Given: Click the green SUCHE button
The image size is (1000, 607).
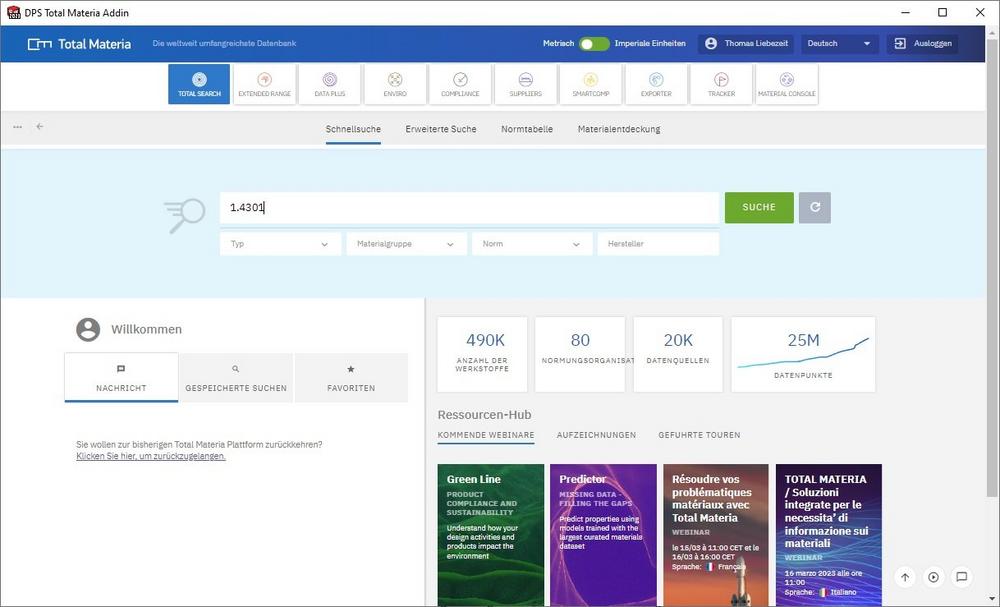Looking at the screenshot, I should 759,207.
